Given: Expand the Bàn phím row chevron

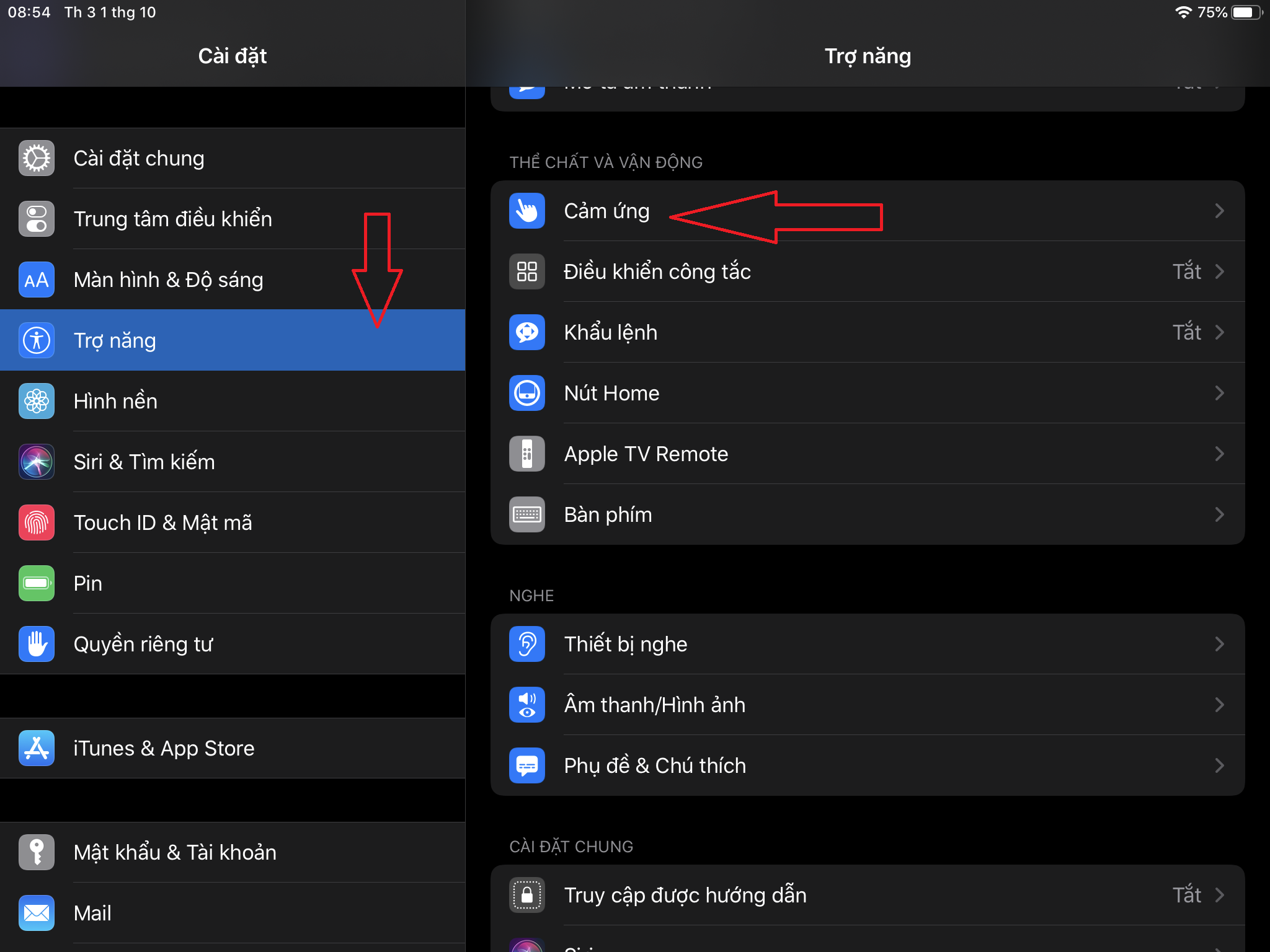Looking at the screenshot, I should [x=1219, y=514].
